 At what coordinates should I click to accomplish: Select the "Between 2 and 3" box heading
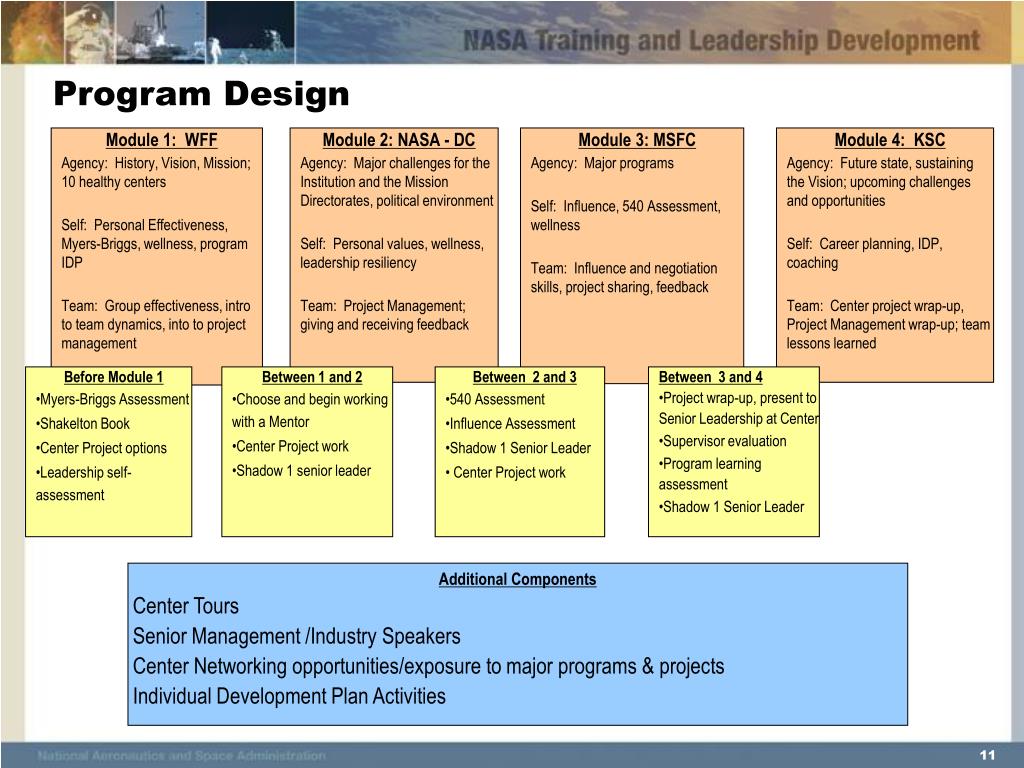524,377
